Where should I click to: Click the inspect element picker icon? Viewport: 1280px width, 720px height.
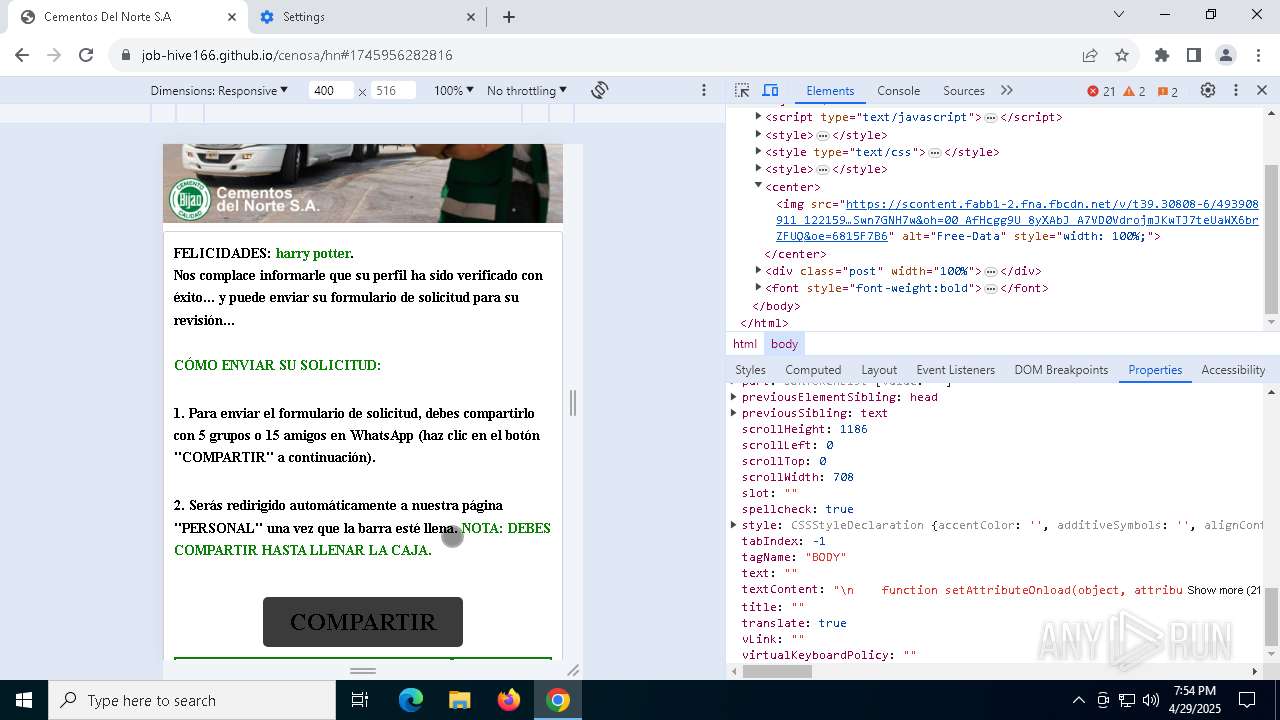coord(742,90)
